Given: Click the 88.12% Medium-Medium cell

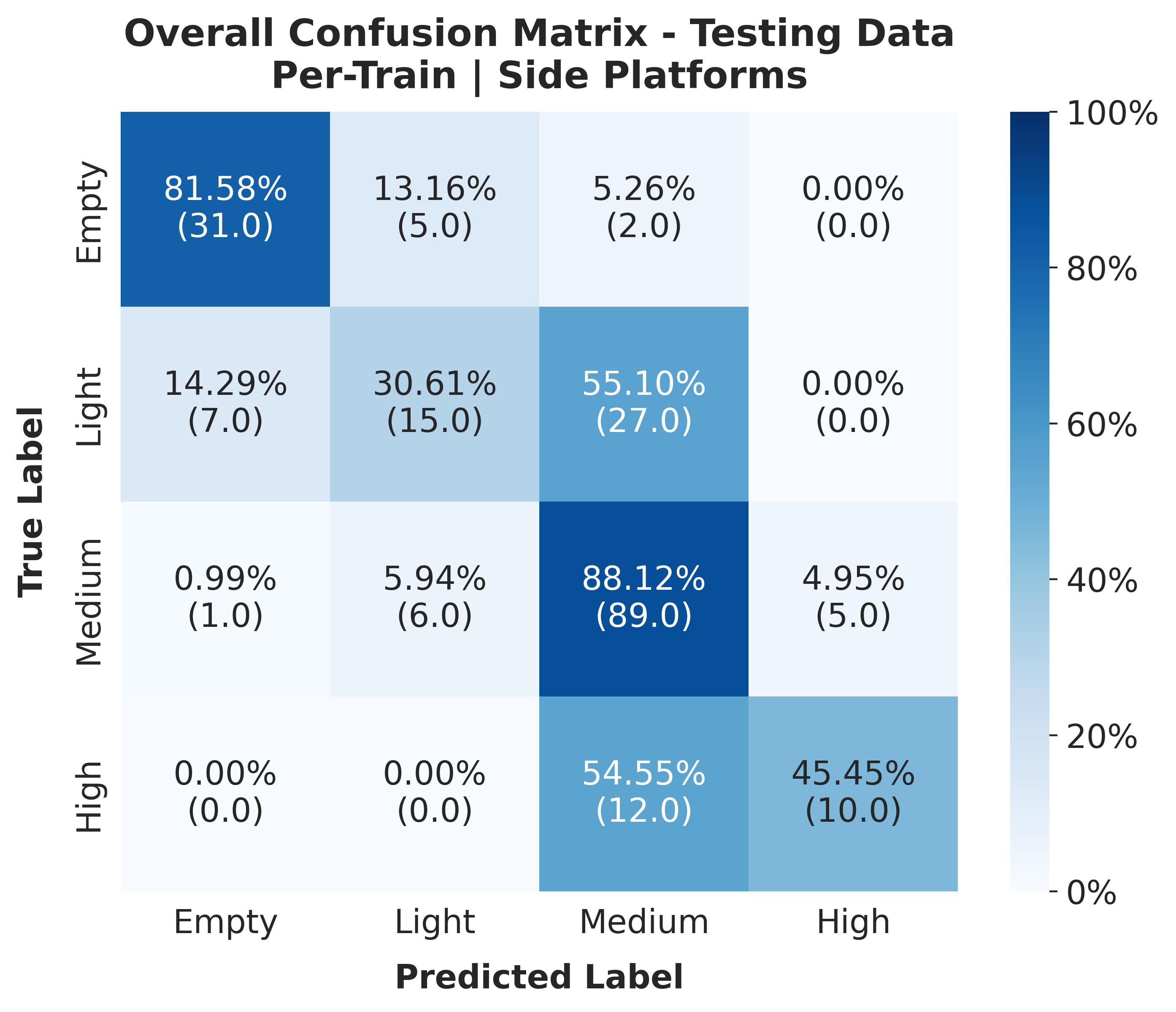Looking at the screenshot, I should tap(643, 598).
